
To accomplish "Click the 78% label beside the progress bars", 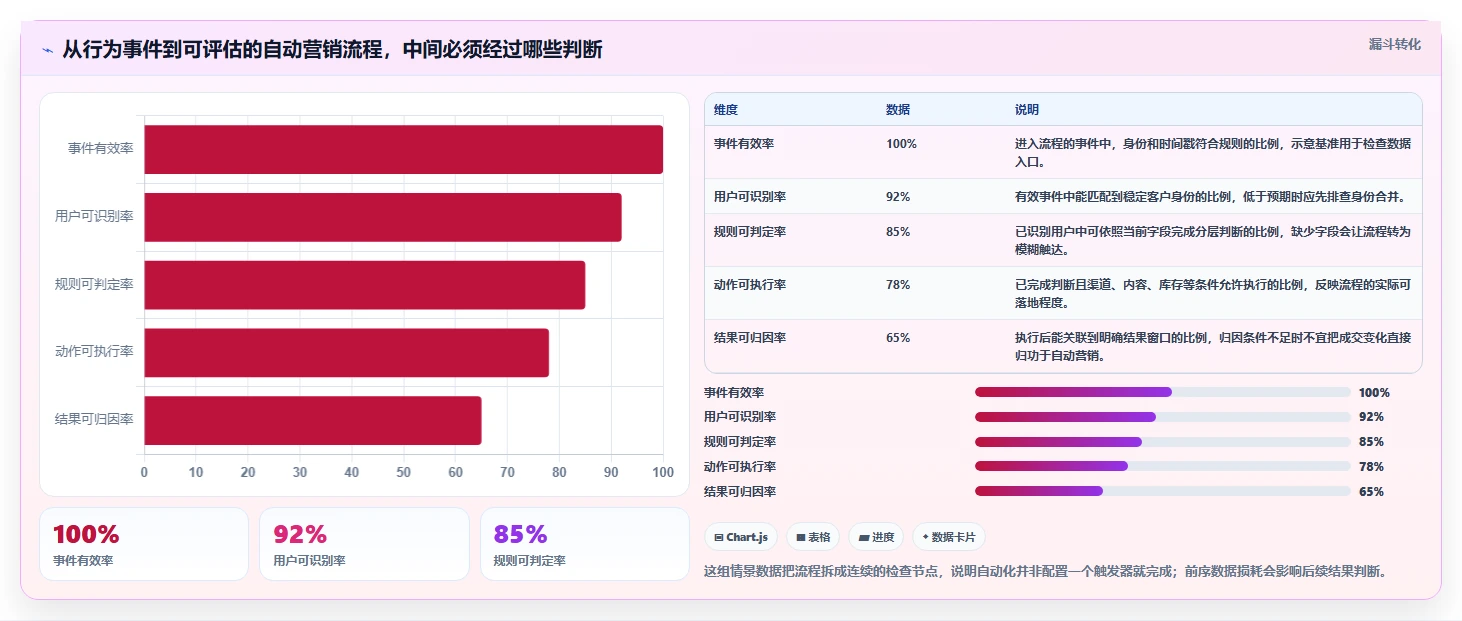I will [1371, 467].
